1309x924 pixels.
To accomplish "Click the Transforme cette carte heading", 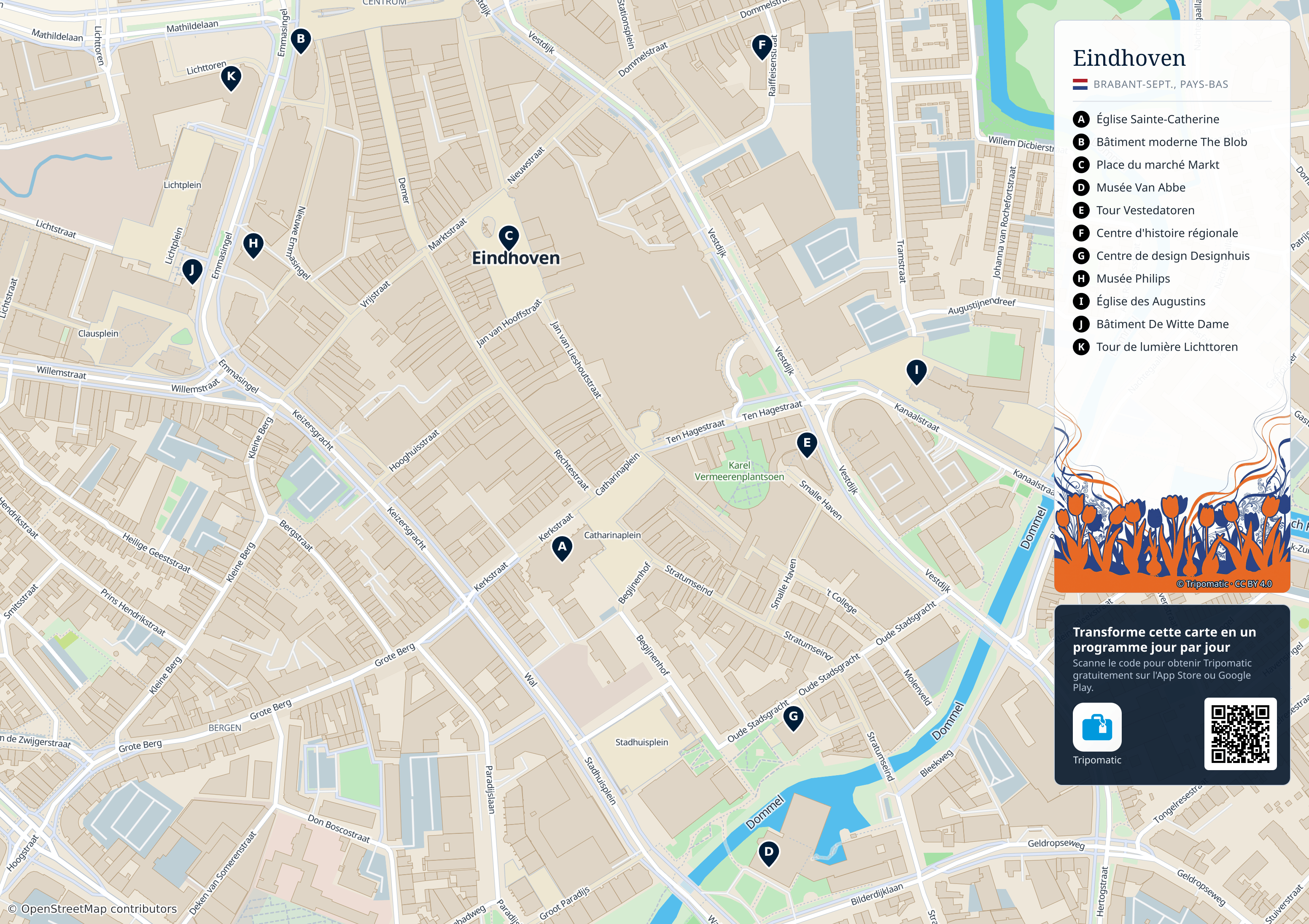I will (x=1164, y=639).
